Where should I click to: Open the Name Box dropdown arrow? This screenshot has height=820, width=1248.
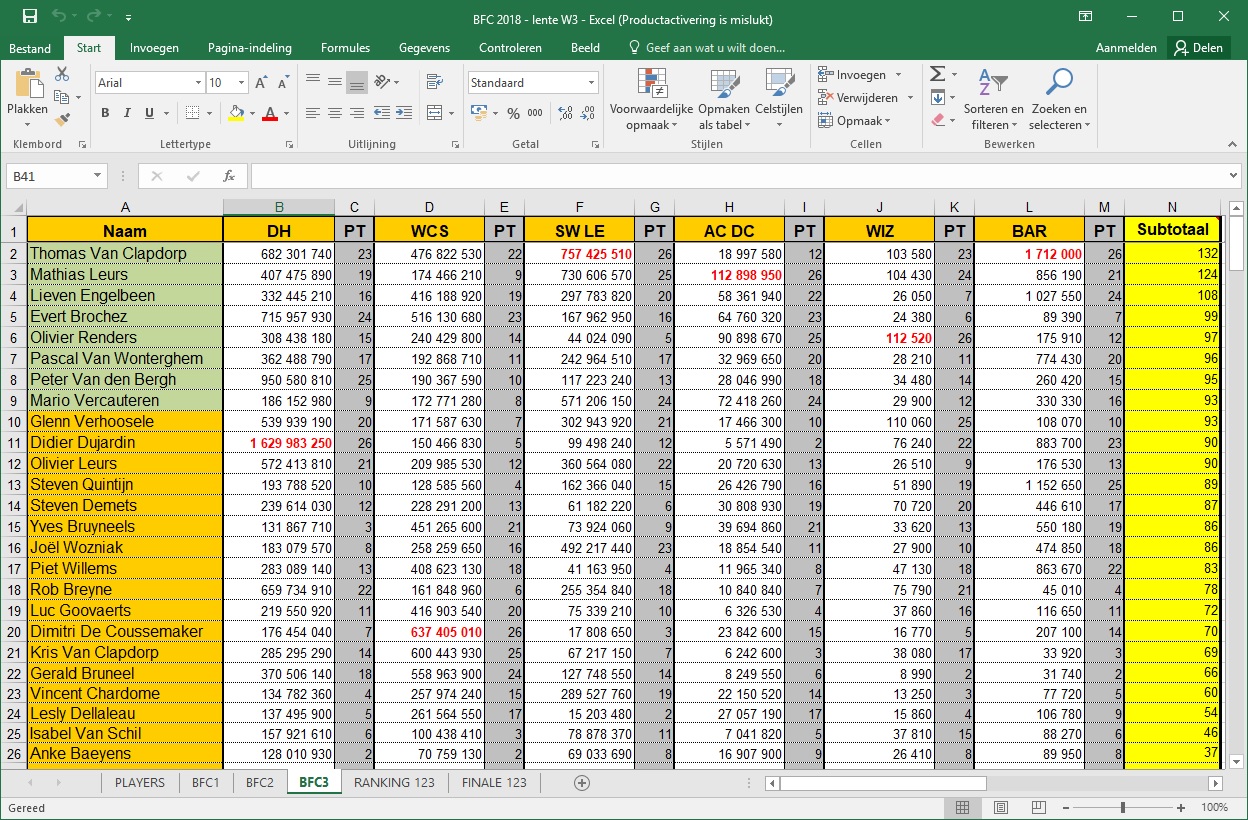tap(97, 176)
